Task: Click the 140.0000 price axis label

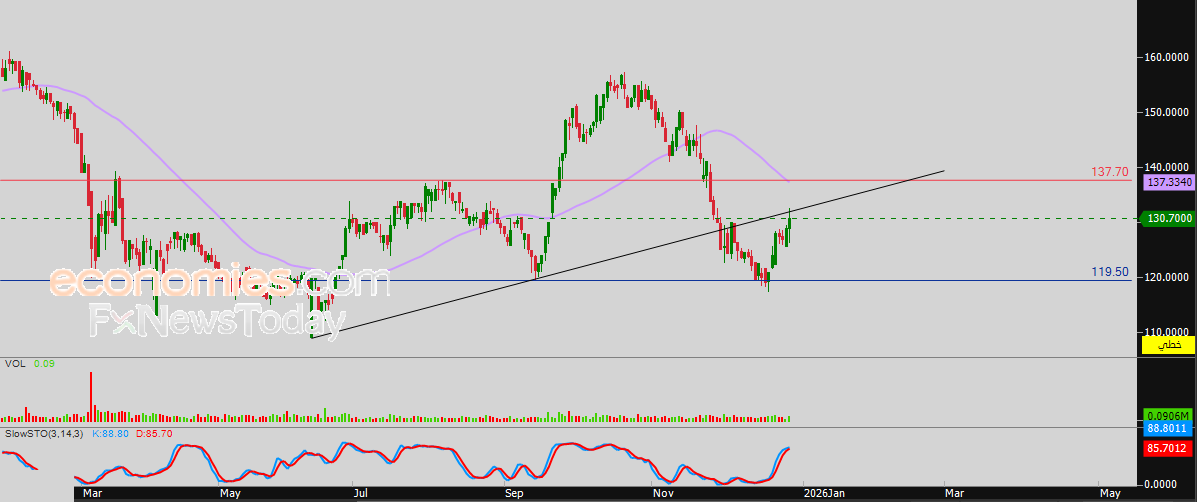Action: [1166, 168]
